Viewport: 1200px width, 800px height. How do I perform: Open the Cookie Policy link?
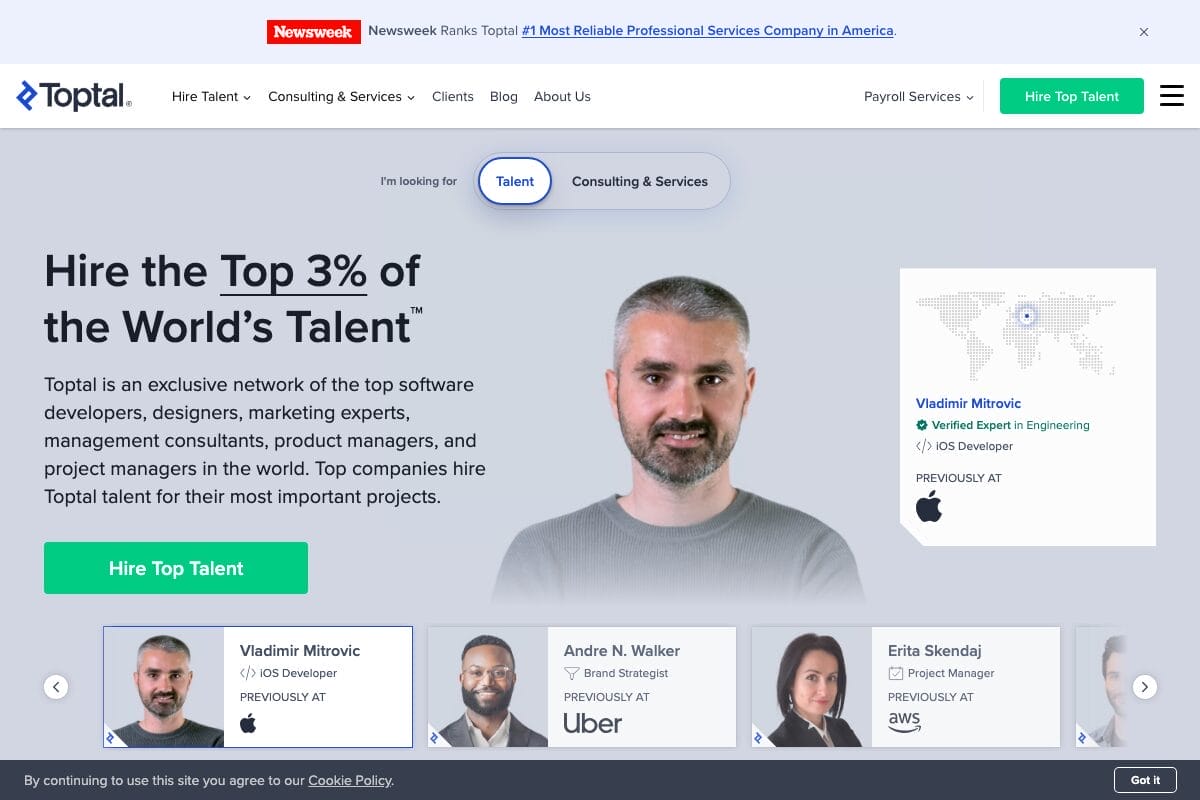(x=350, y=780)
